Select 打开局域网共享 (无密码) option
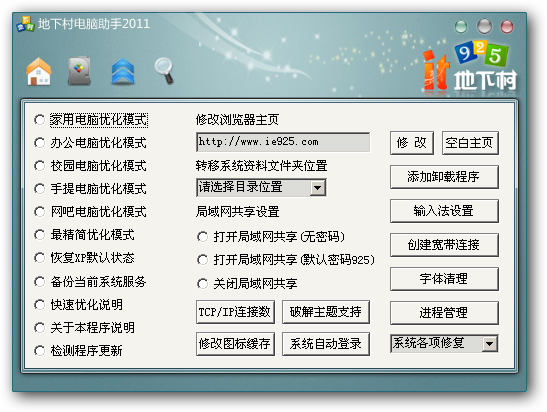 point(202,237)
